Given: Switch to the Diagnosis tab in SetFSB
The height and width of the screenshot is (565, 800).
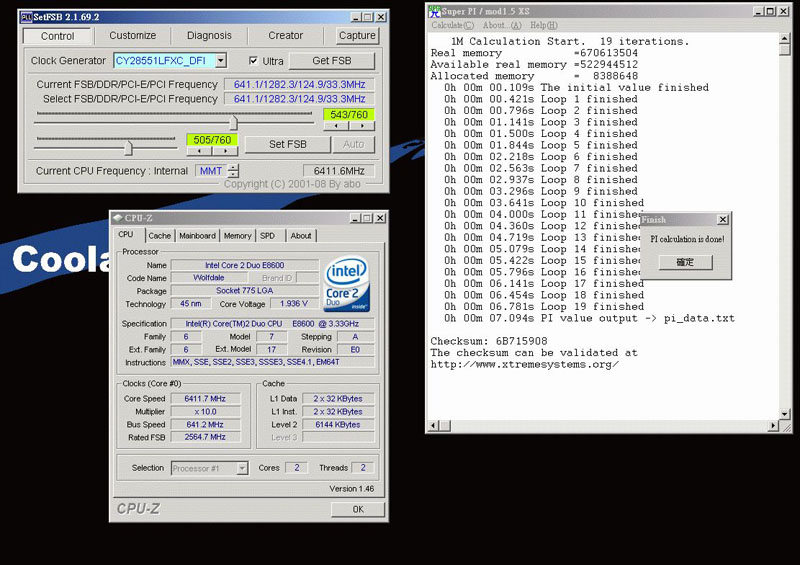Looking at the screenshot, I should tap(209, 36).
